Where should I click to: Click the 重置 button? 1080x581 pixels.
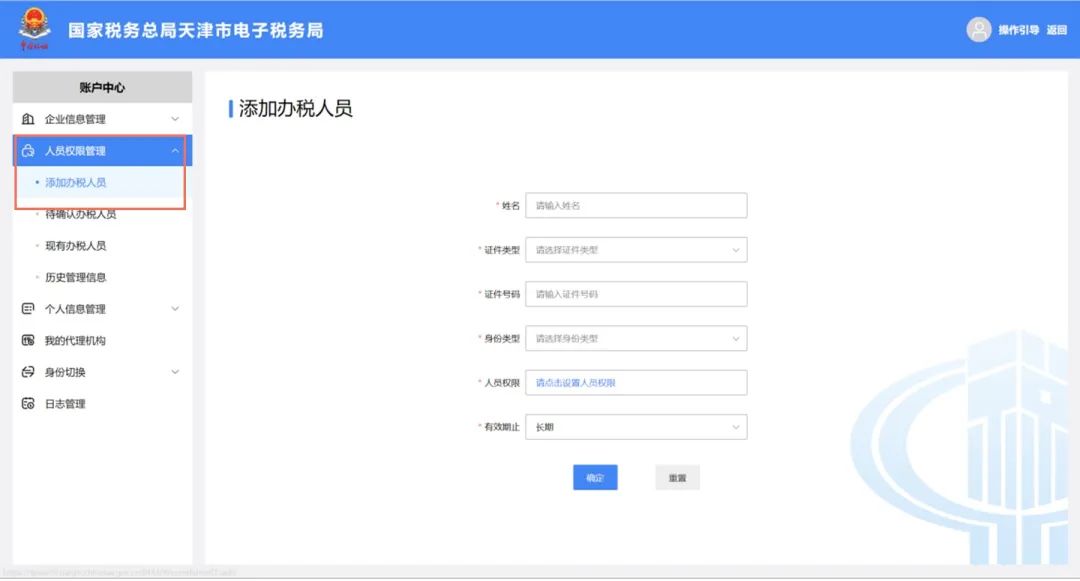(x=677, y=478)
